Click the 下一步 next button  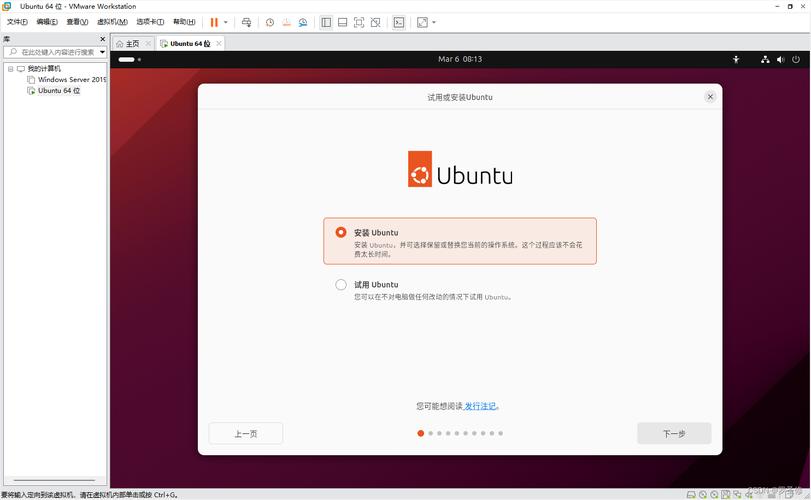point(674,433)
